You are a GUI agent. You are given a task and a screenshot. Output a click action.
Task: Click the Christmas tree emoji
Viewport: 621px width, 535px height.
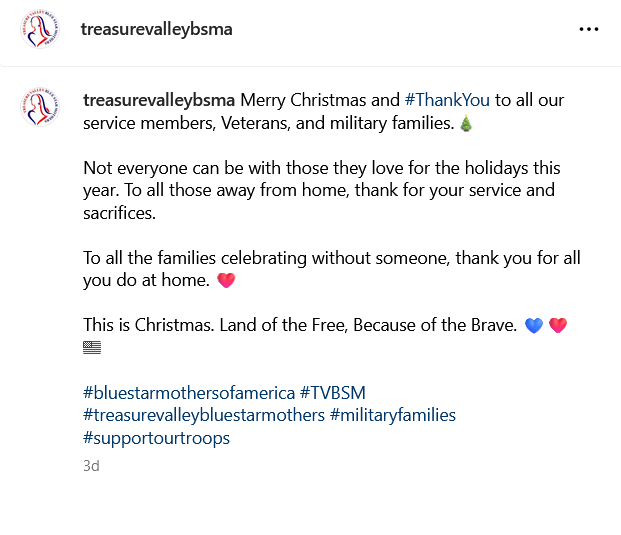(x=465, y=124)
